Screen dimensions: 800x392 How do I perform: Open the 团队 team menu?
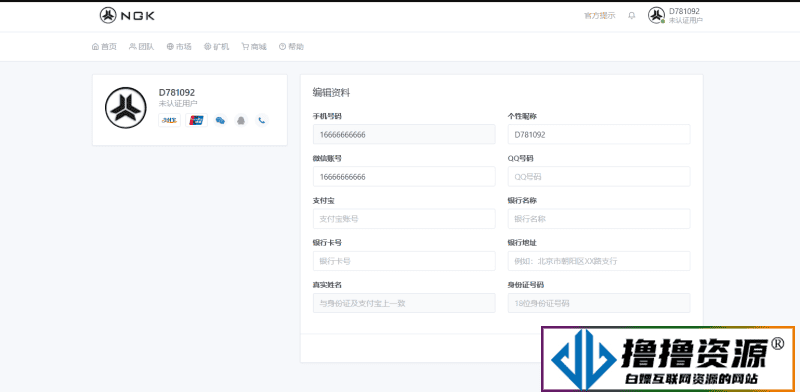[x=141, y=46]
